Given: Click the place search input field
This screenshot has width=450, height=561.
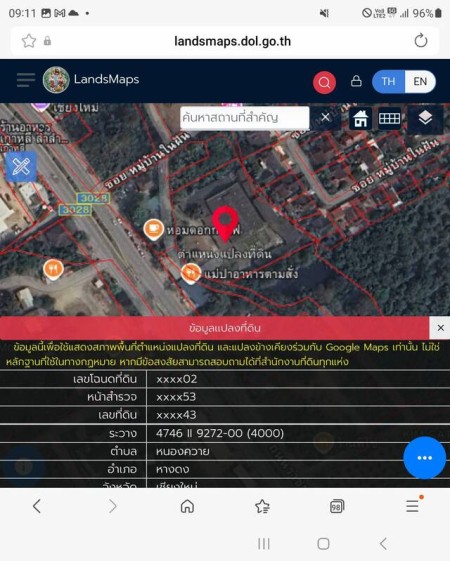Looking at the screenshot, I should pyautogui.click(x=245, y=118).
